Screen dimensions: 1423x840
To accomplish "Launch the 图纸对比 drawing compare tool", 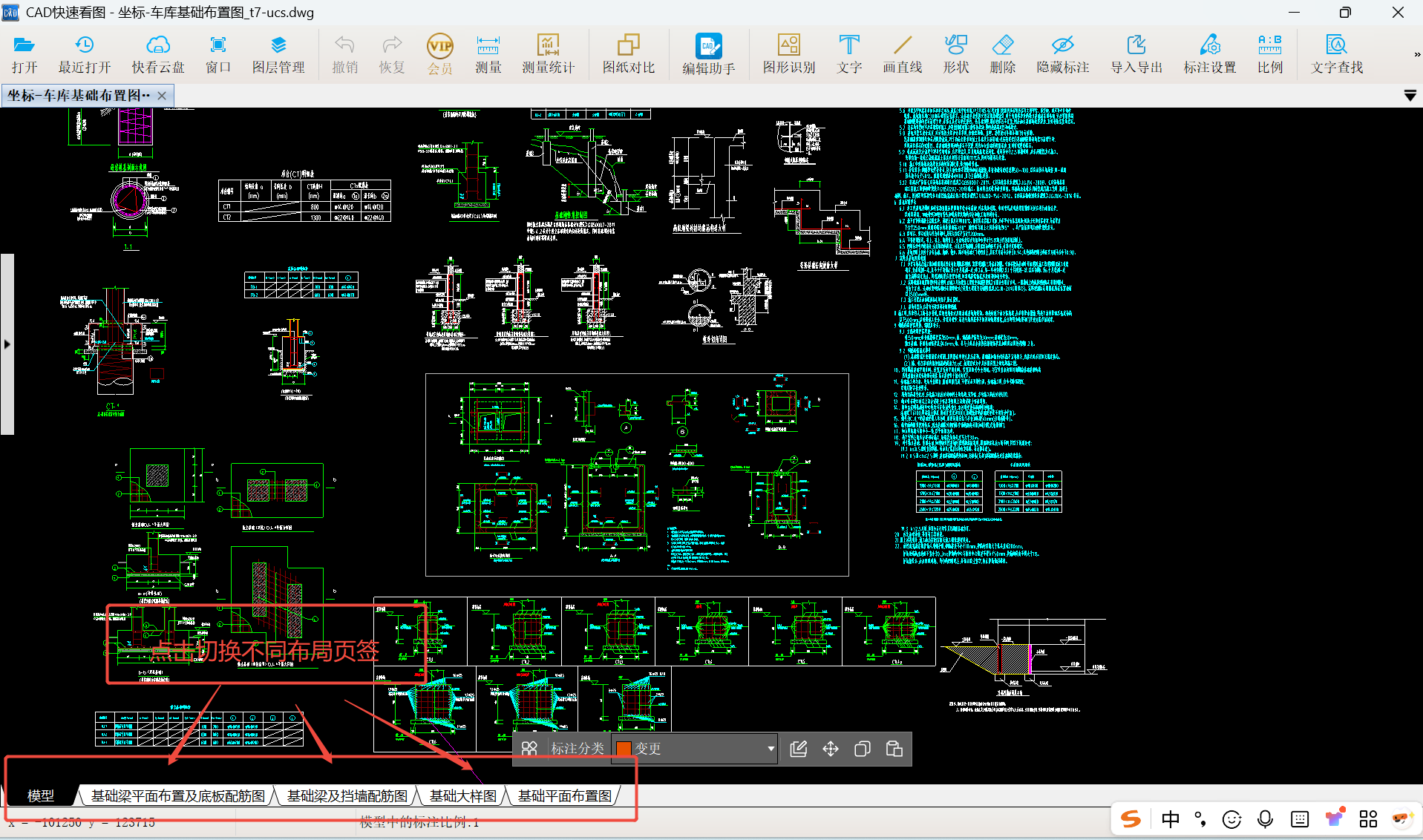I will click(x=628, y=54).
